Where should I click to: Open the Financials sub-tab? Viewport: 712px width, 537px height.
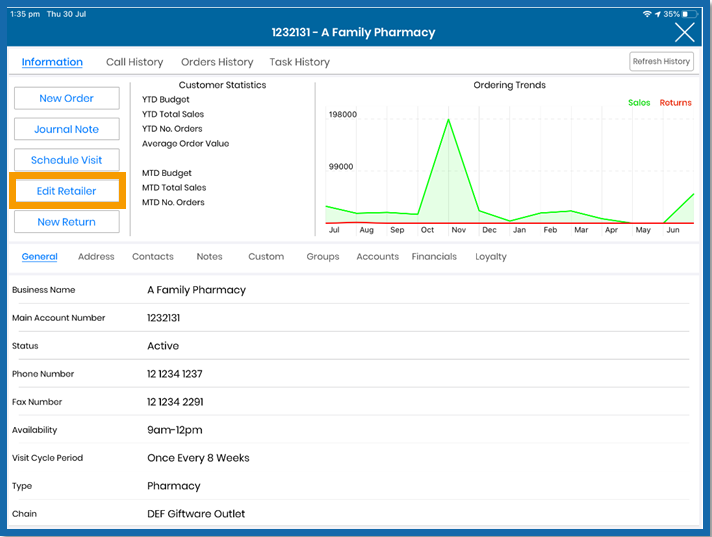pyautogui.click(x=434, y=256)
